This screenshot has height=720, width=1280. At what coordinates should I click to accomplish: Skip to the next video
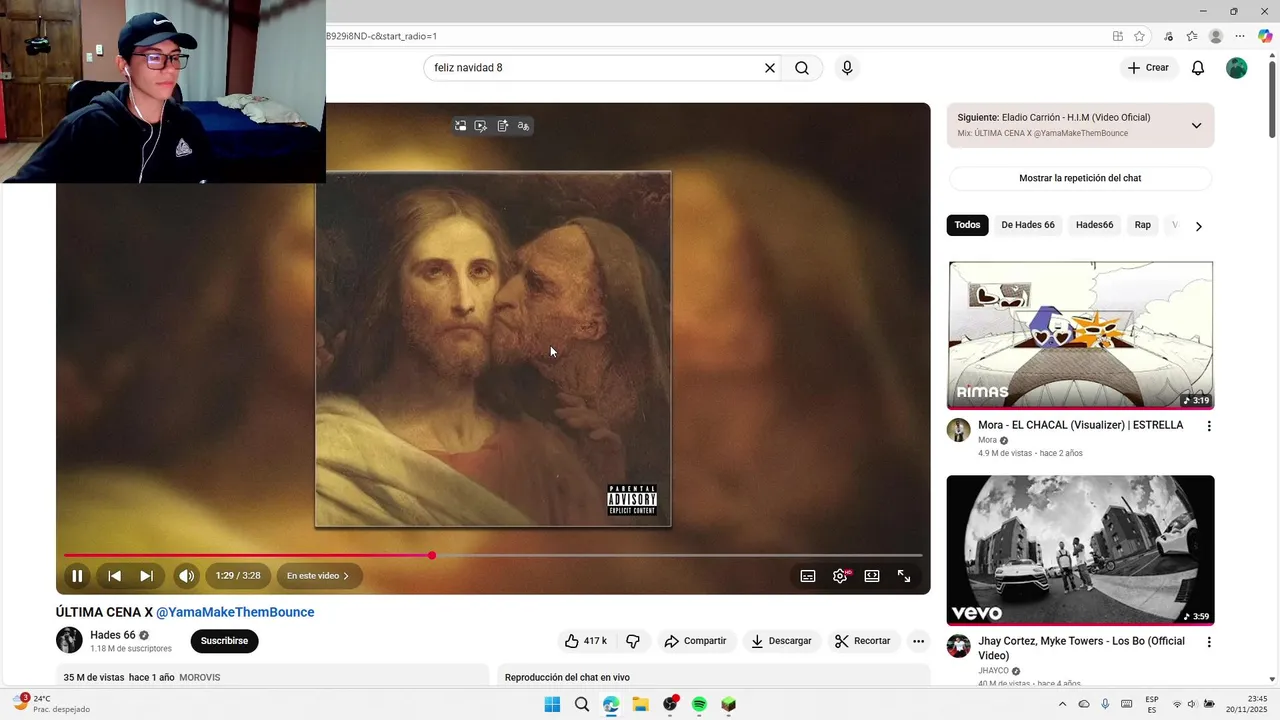146,576
